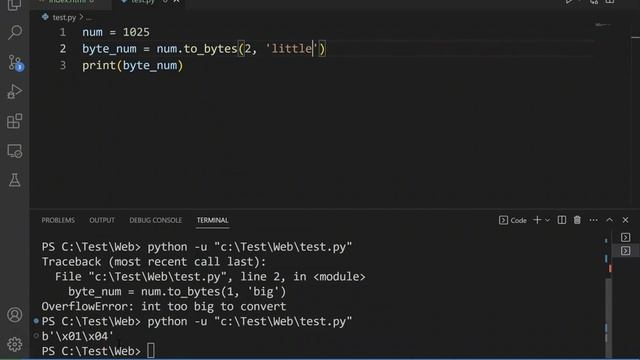
Task: Open the Testing flask view
Action: tap(15, 180)
